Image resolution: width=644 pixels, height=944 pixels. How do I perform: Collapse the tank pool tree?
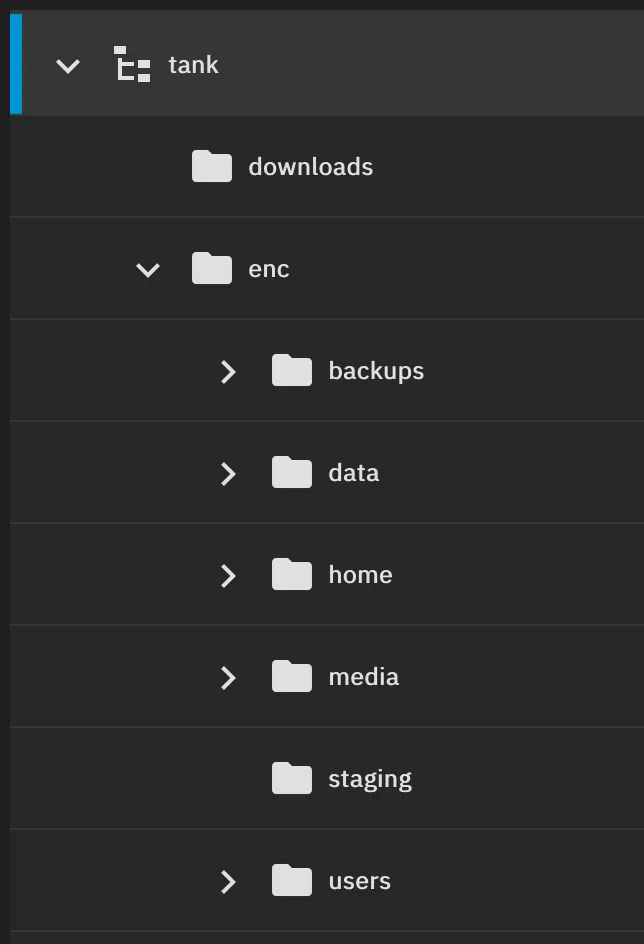[68, 67]
